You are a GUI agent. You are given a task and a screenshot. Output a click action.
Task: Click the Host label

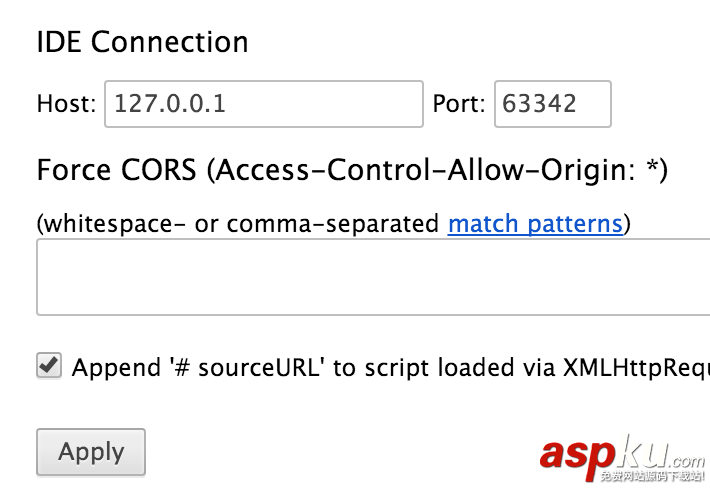(66, 104)
